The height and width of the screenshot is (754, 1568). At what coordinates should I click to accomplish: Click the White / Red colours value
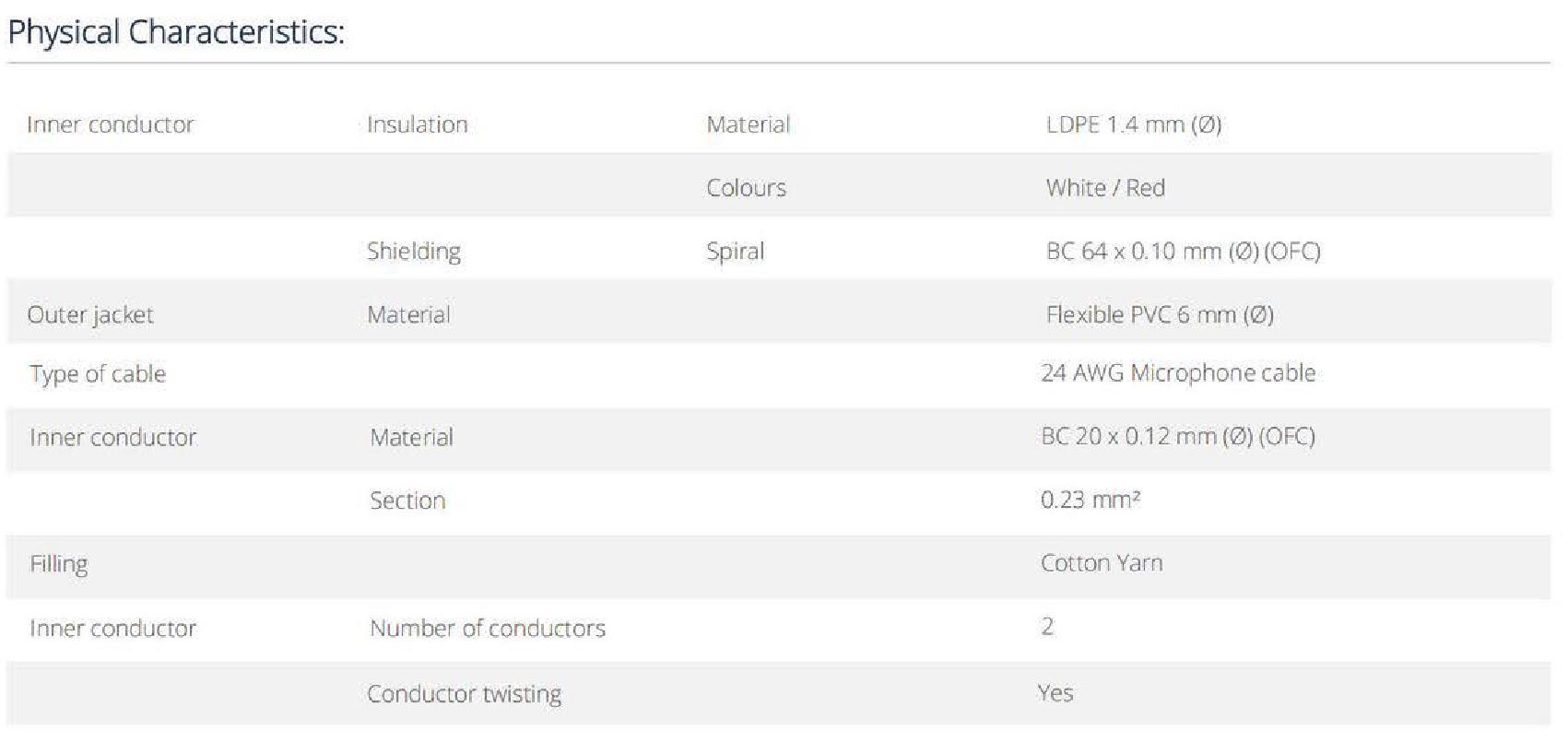coord(1105,188)
